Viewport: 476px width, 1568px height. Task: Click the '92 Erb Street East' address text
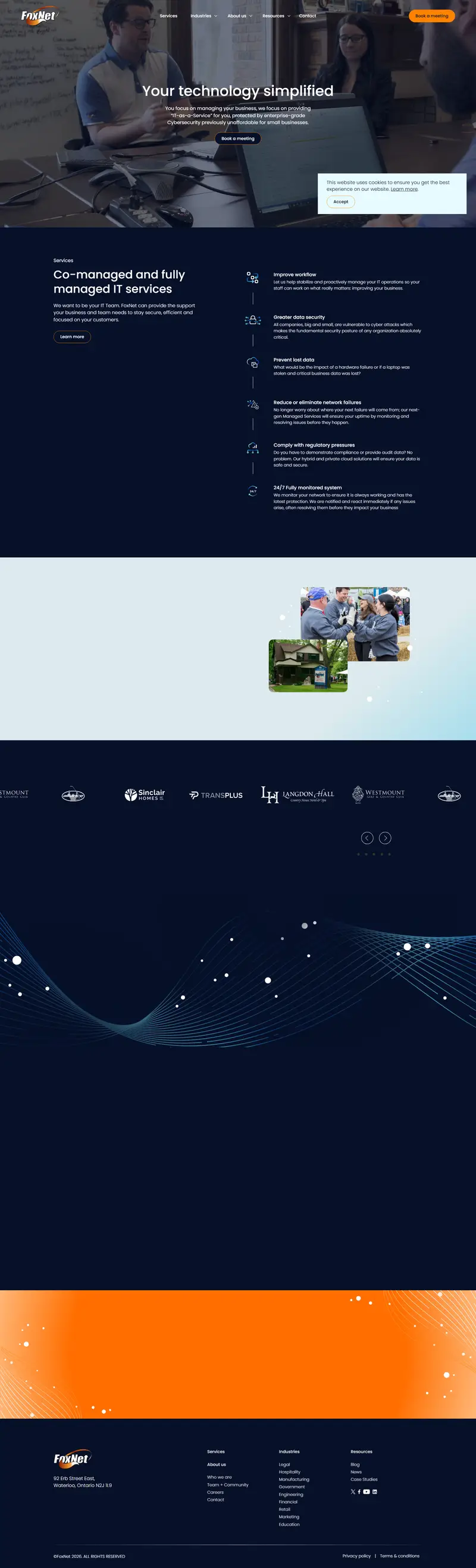tap(74, 1478)
